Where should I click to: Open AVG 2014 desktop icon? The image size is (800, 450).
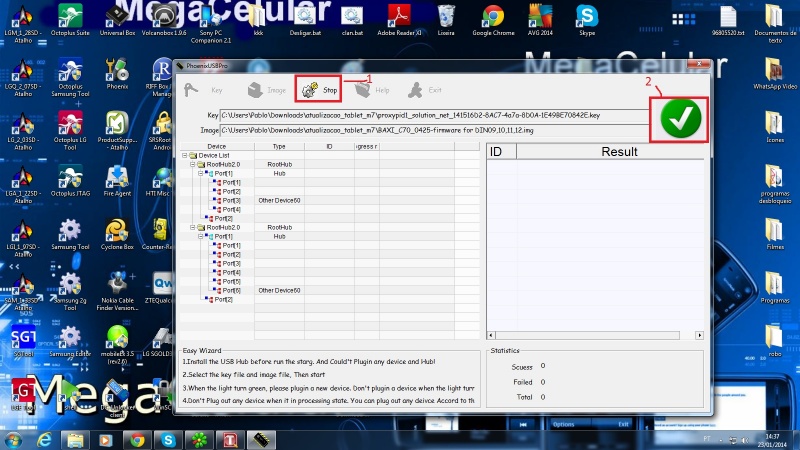tap(540, 20)
